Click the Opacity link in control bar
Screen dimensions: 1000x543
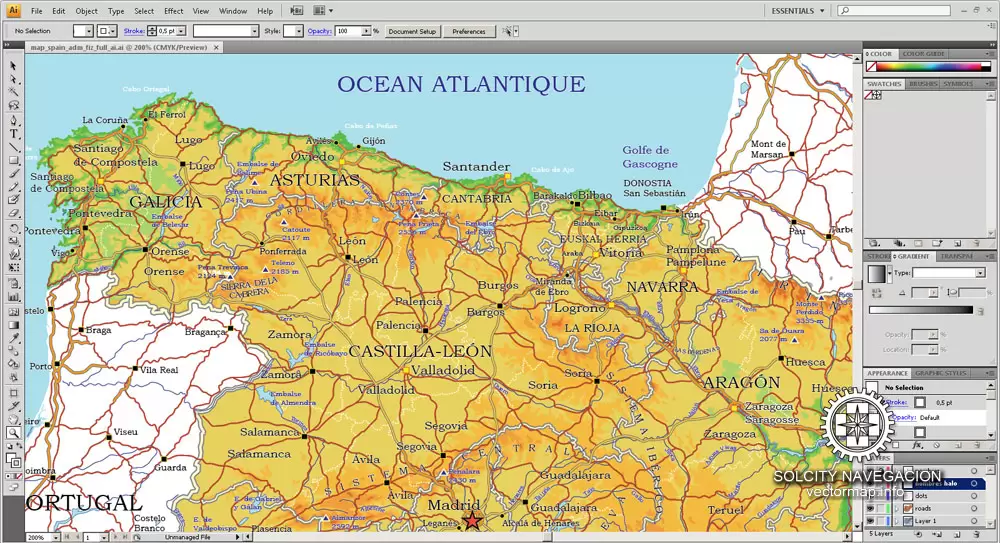point(320,31)
